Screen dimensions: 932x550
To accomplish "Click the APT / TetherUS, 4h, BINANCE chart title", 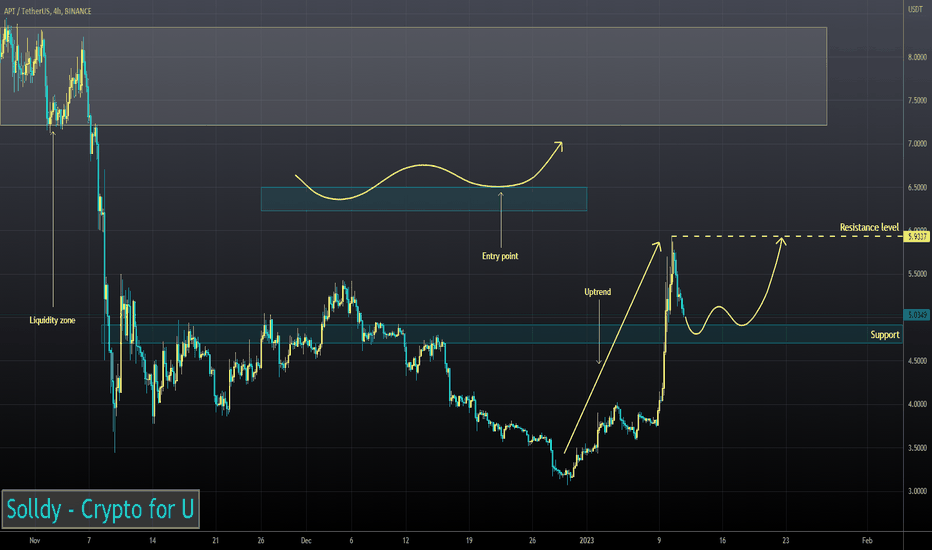I will pyautogui.click(x=48, y=11).
